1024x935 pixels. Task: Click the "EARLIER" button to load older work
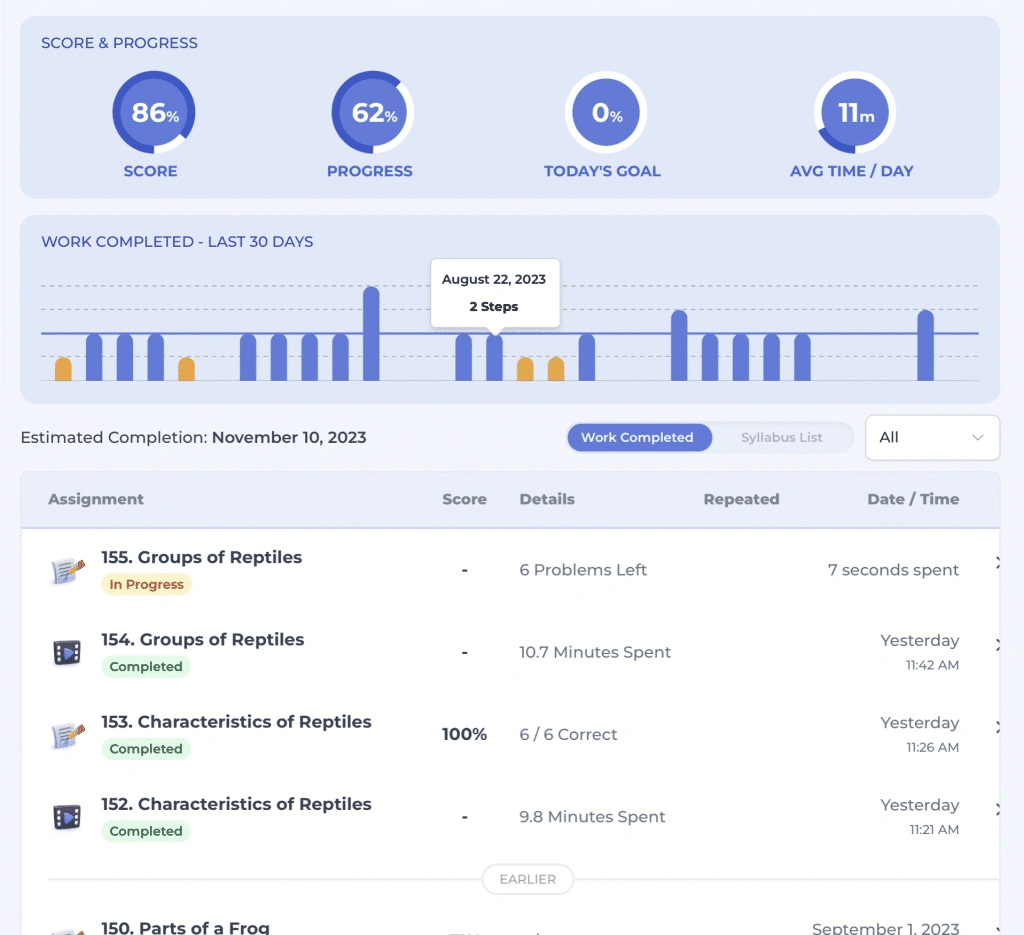point(527,879)
